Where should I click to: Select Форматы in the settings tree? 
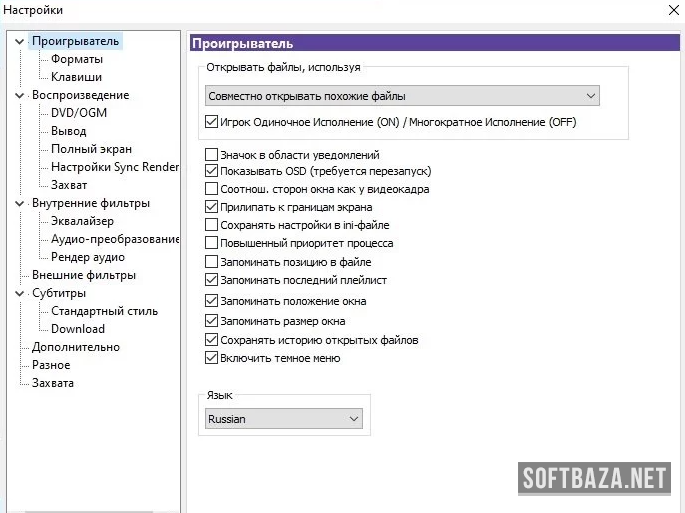pyautogui.click(x=77, y=59)
